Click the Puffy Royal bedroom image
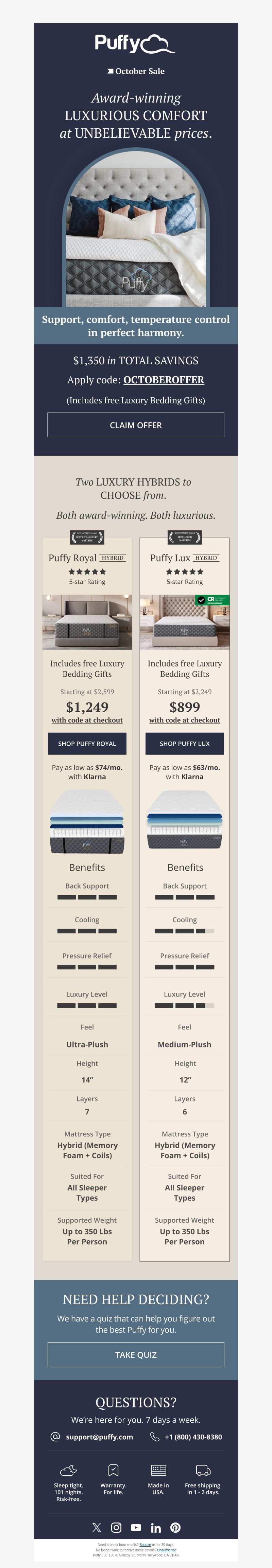 point(87,622)
